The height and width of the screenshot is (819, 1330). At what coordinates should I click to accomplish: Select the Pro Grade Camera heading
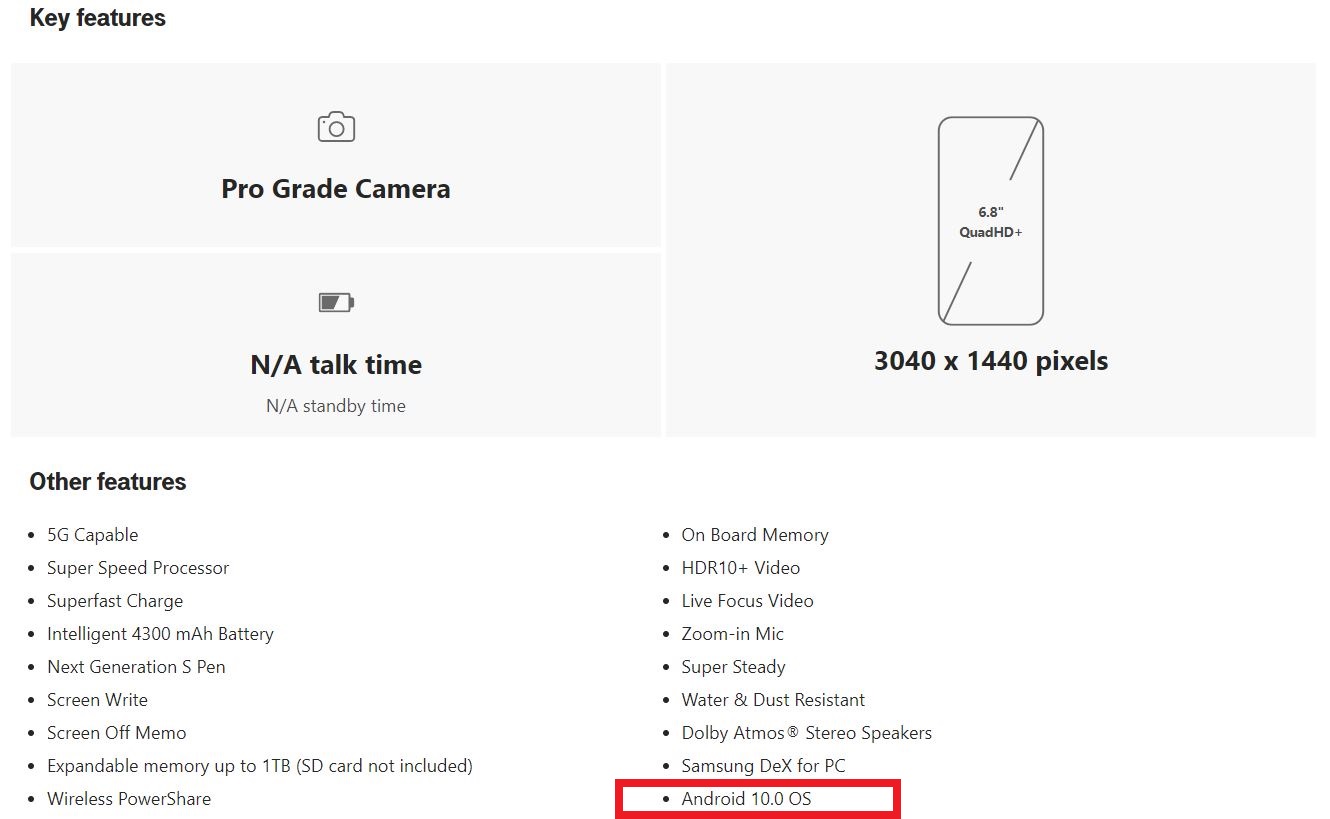click(336, 189)
